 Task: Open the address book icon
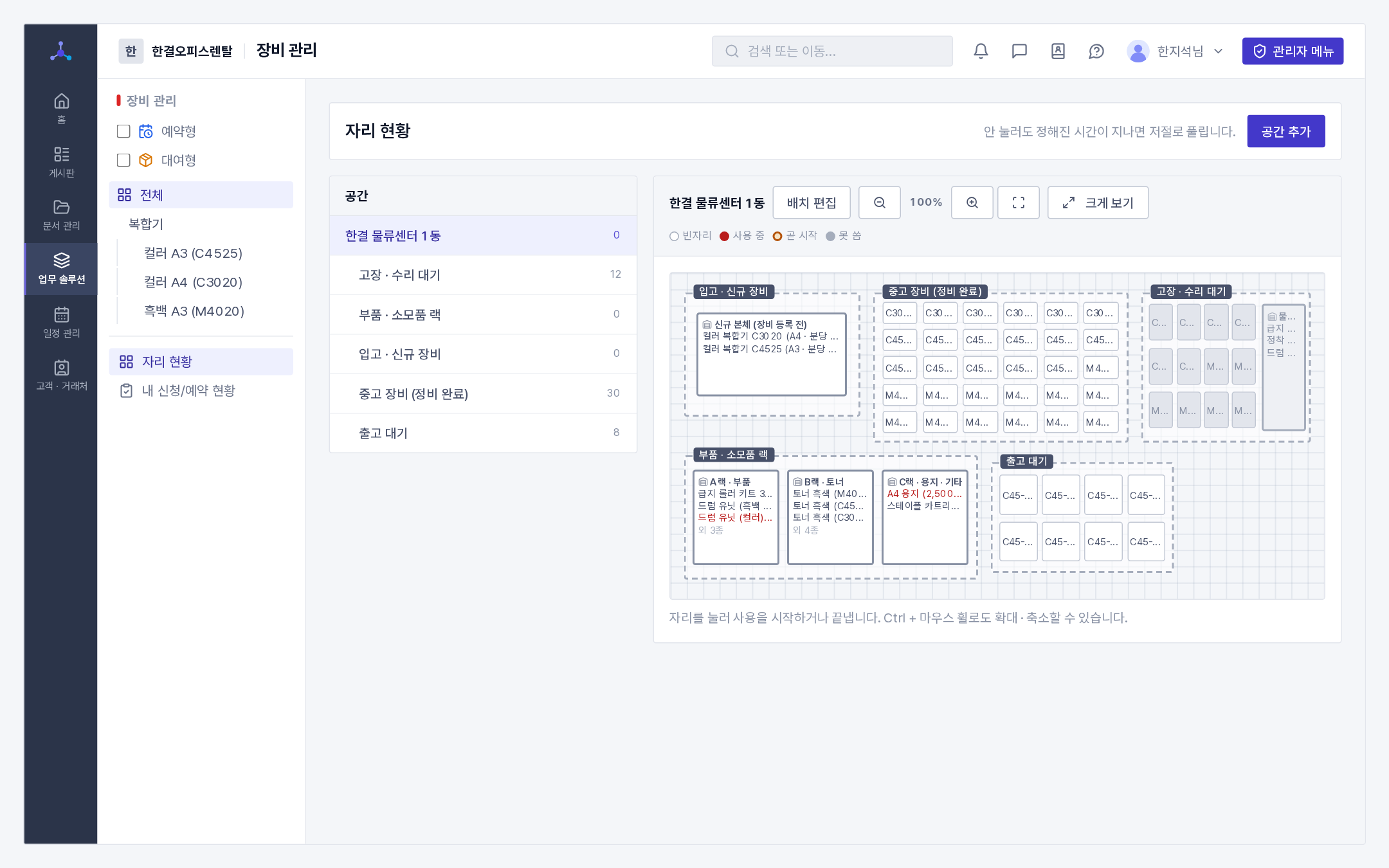[x=1058, y=51]
